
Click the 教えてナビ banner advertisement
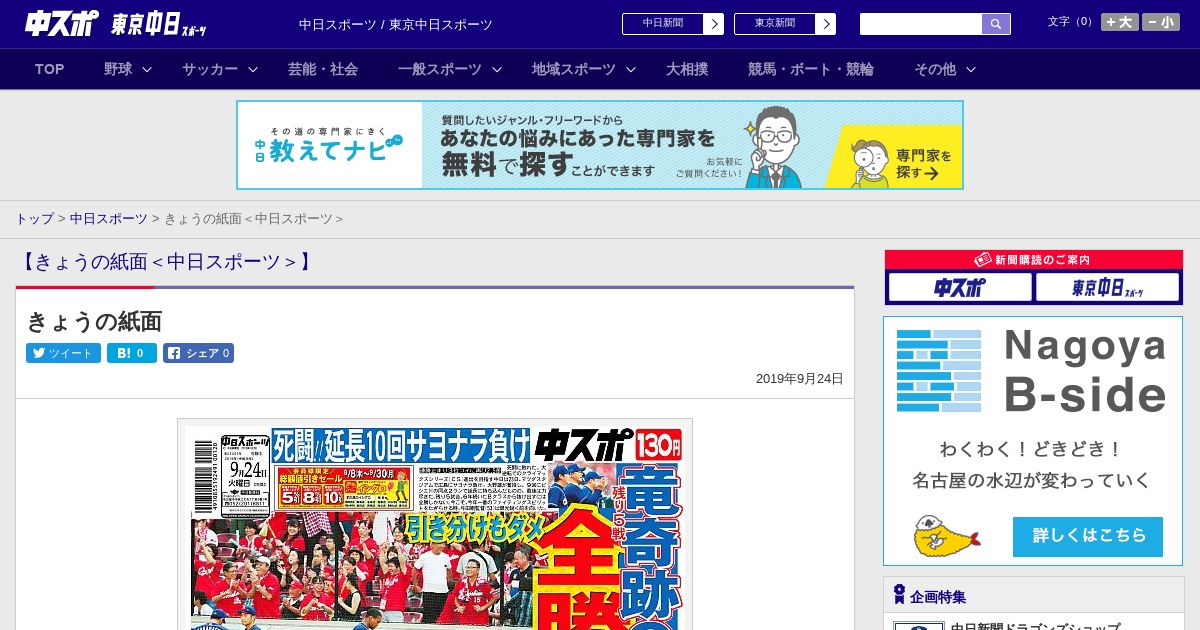[600, 145]
